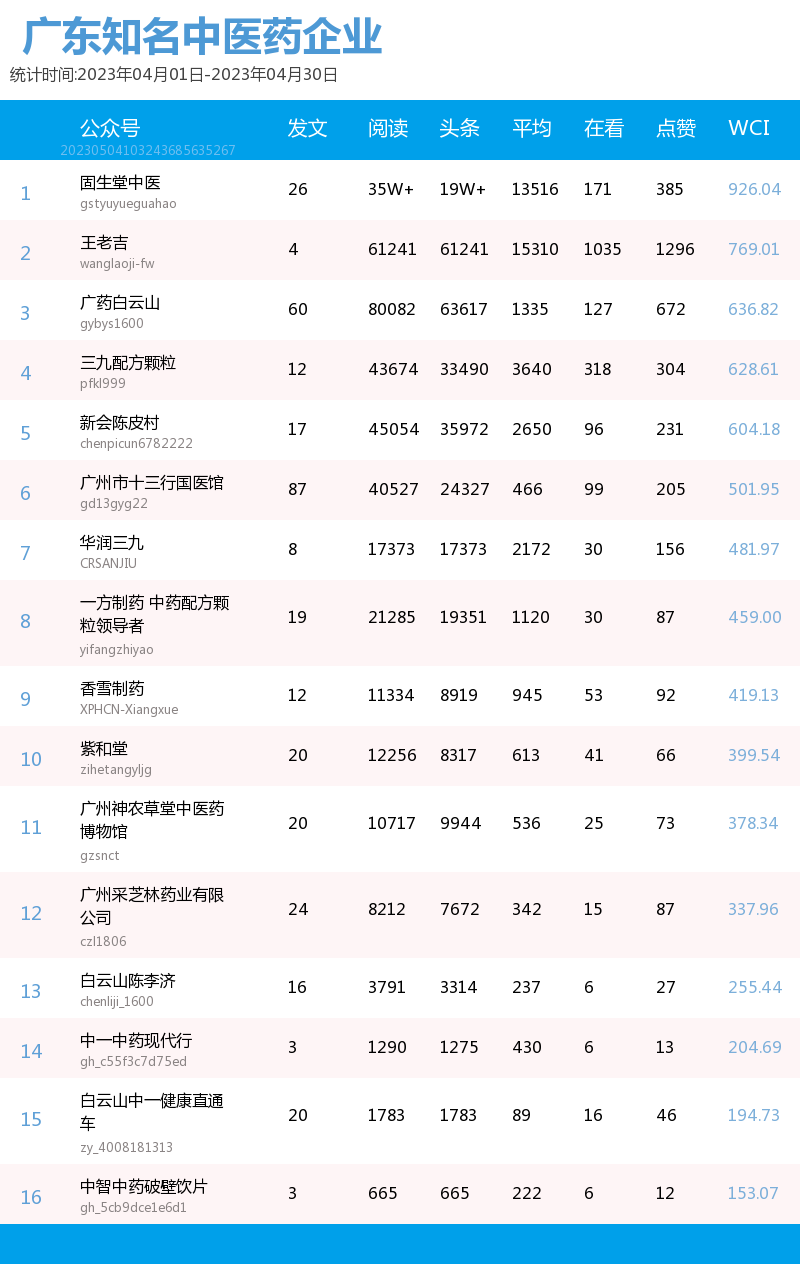
Task: Click the 阅读 column header to sort
Action: pyautogui.click(x=388, y=128)
